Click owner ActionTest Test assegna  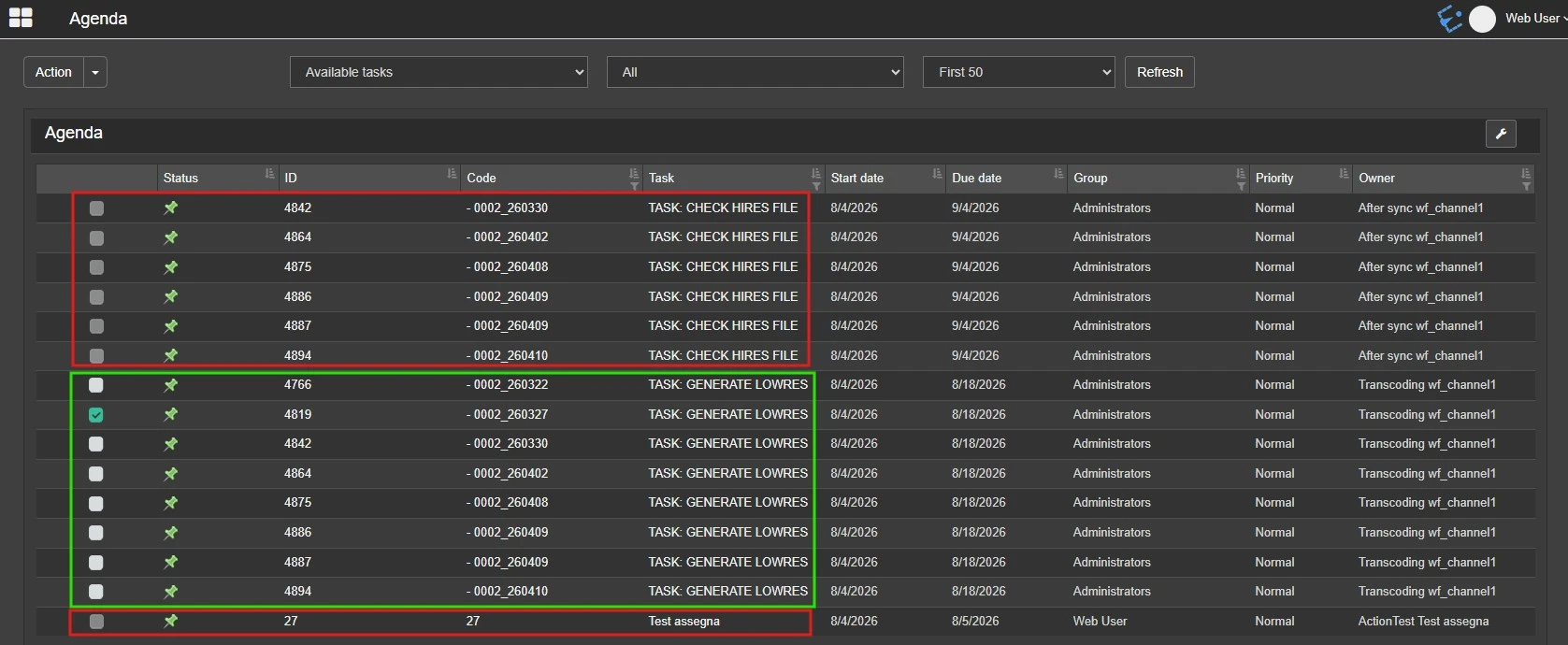click(x=1423, y=621)
